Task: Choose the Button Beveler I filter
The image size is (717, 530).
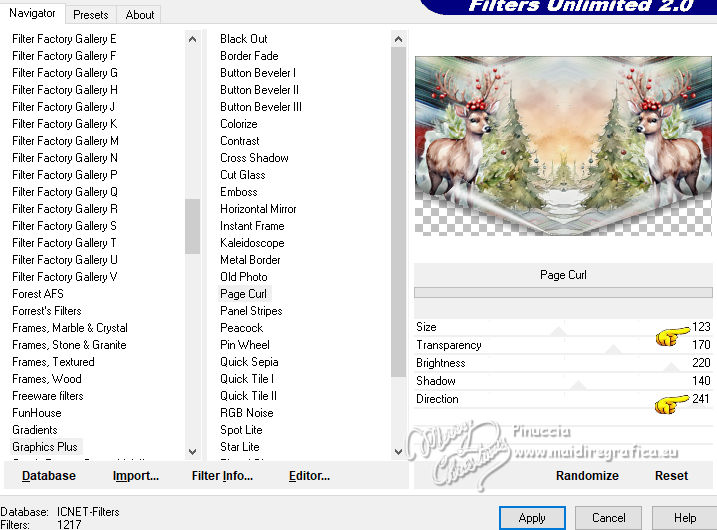Action: [x=258, y=73]
